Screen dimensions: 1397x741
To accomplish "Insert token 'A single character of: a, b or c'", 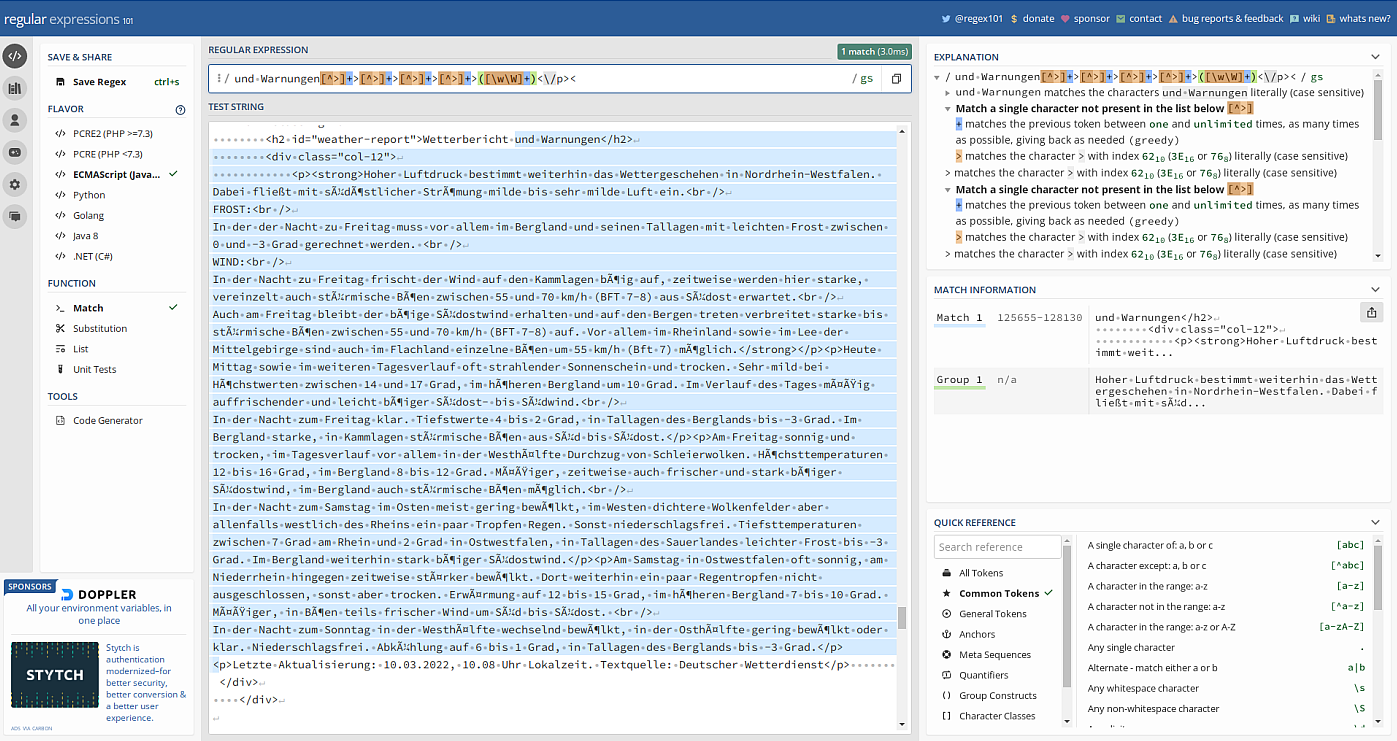I will (1226, 545).
